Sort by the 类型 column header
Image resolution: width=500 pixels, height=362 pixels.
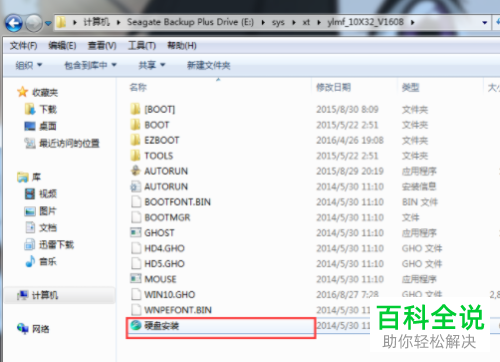[x=410, y=87]
